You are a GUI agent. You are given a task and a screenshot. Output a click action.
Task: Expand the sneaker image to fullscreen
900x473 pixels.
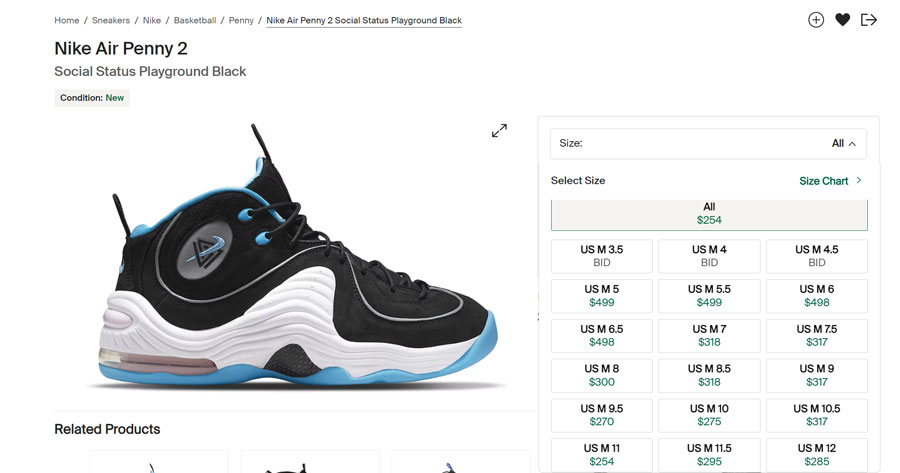(x=499, y=130)
